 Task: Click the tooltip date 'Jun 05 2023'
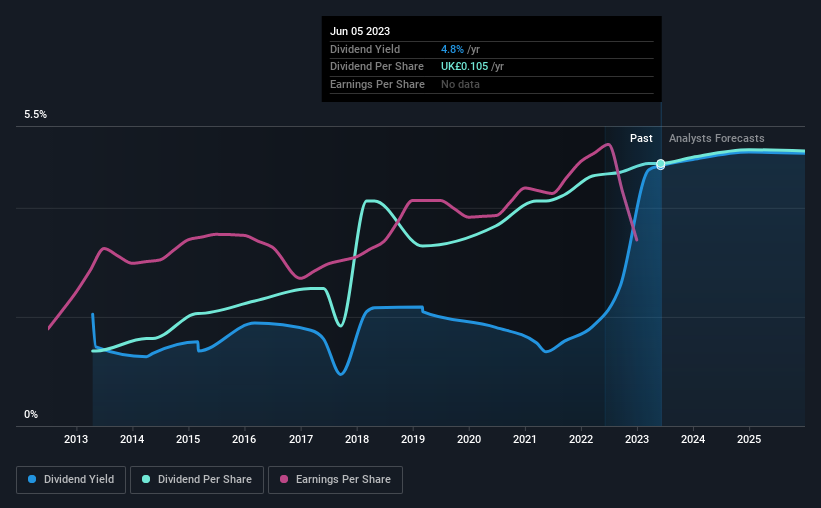coord(360,31)
